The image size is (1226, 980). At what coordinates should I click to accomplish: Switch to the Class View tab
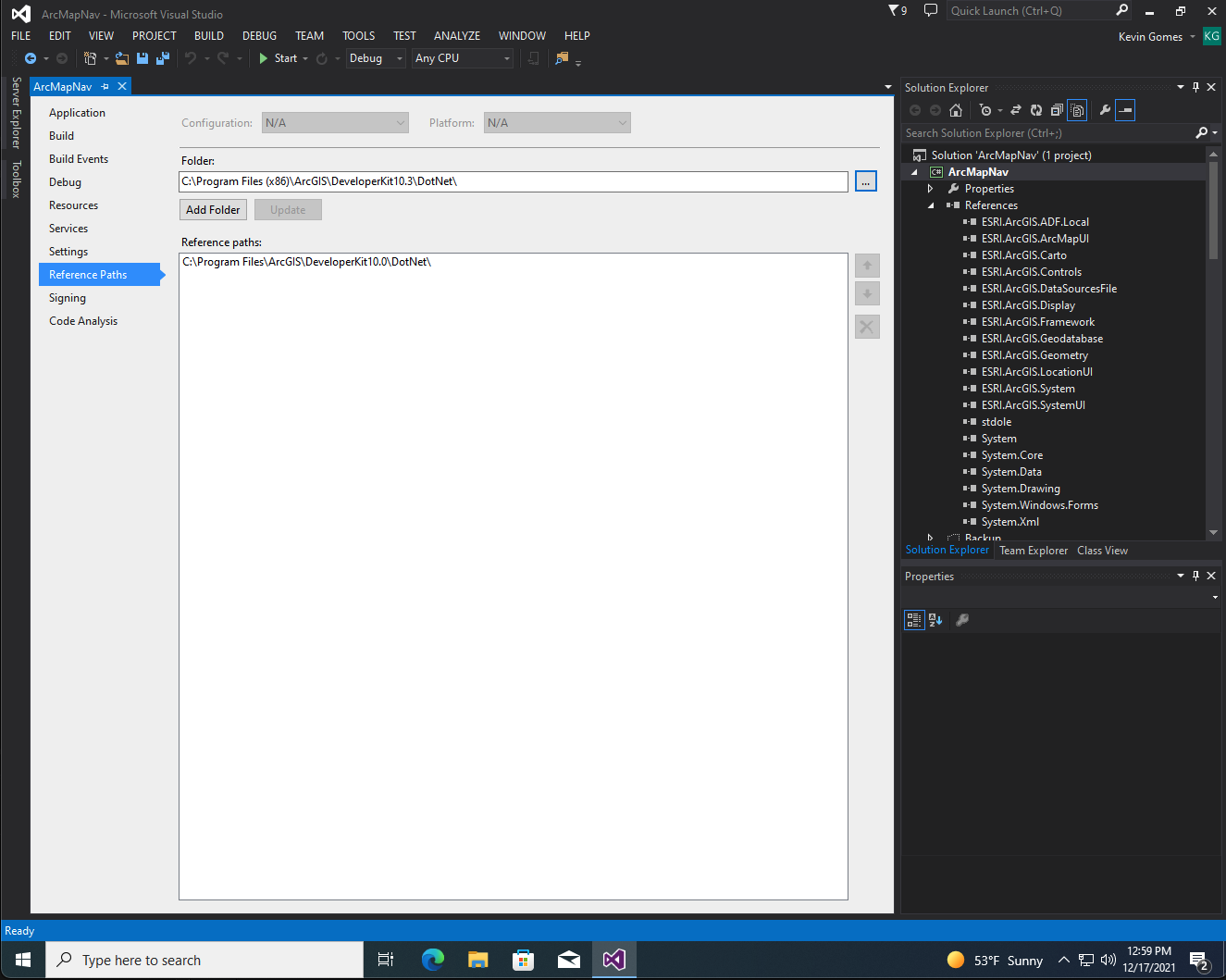[x=1102, y=551]
